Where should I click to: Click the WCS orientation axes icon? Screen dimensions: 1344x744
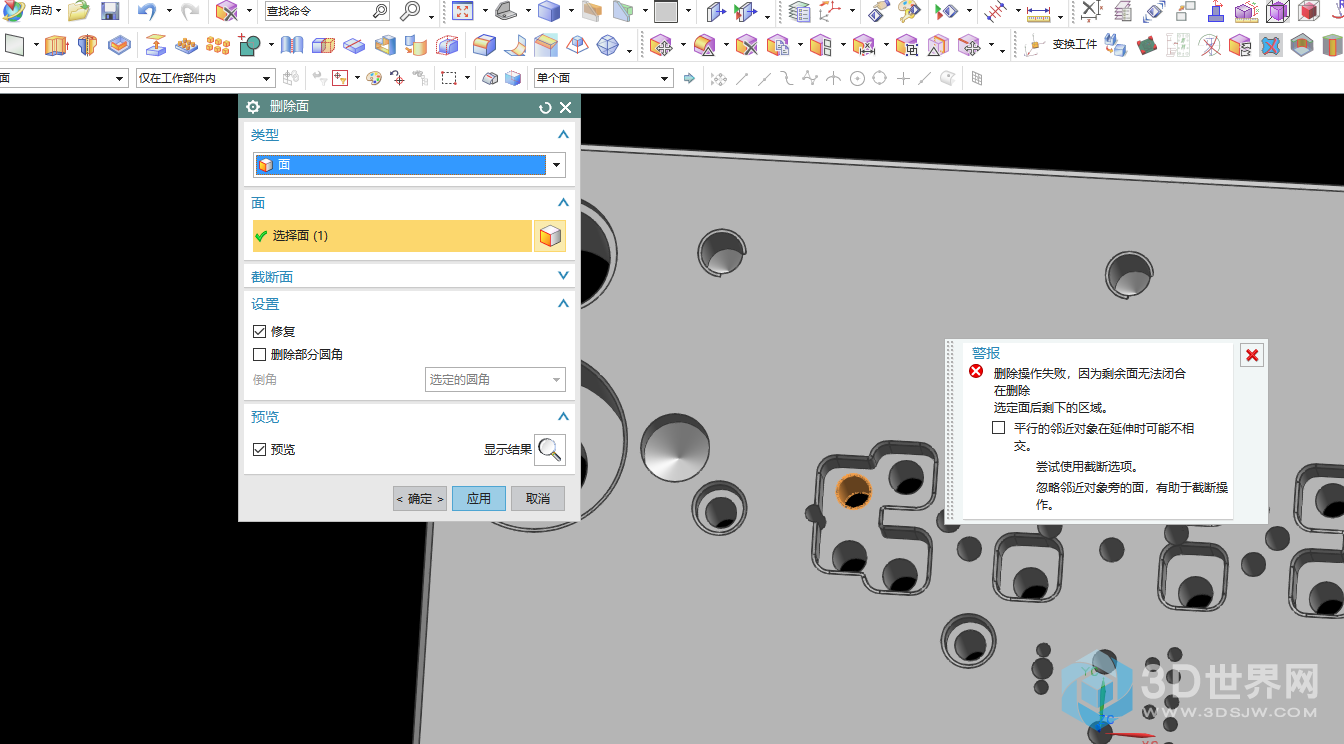tap(830, 12)
